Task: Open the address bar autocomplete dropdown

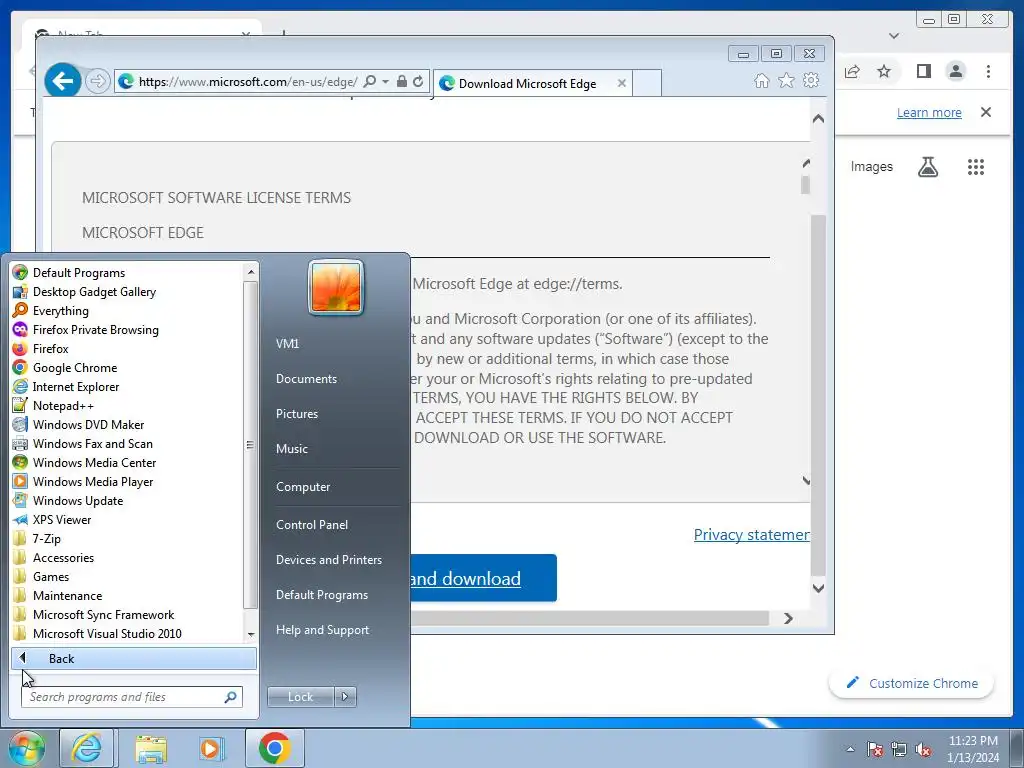Action: (x=385, y=82)
